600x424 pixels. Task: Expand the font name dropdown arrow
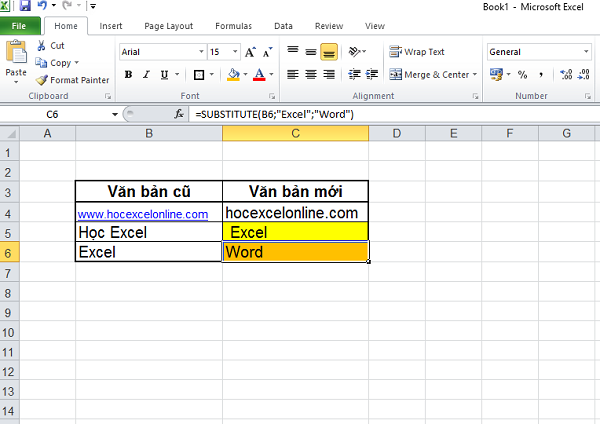click(x=201, y=52)
